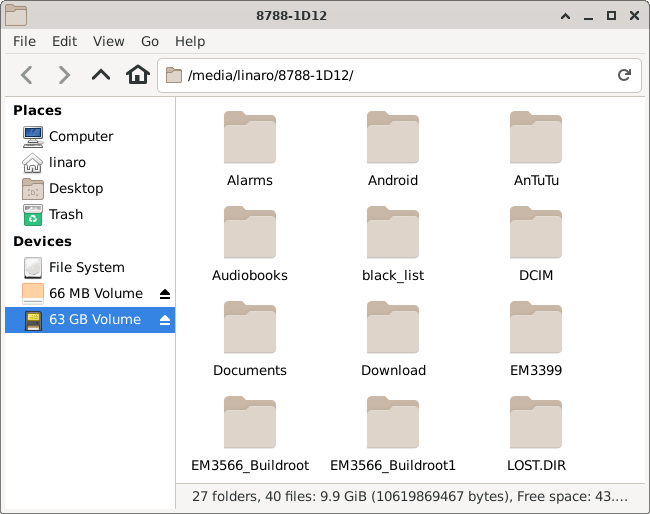650x514 pixels.
Task: Select the Desktop place
Action: tap(75, 188)
